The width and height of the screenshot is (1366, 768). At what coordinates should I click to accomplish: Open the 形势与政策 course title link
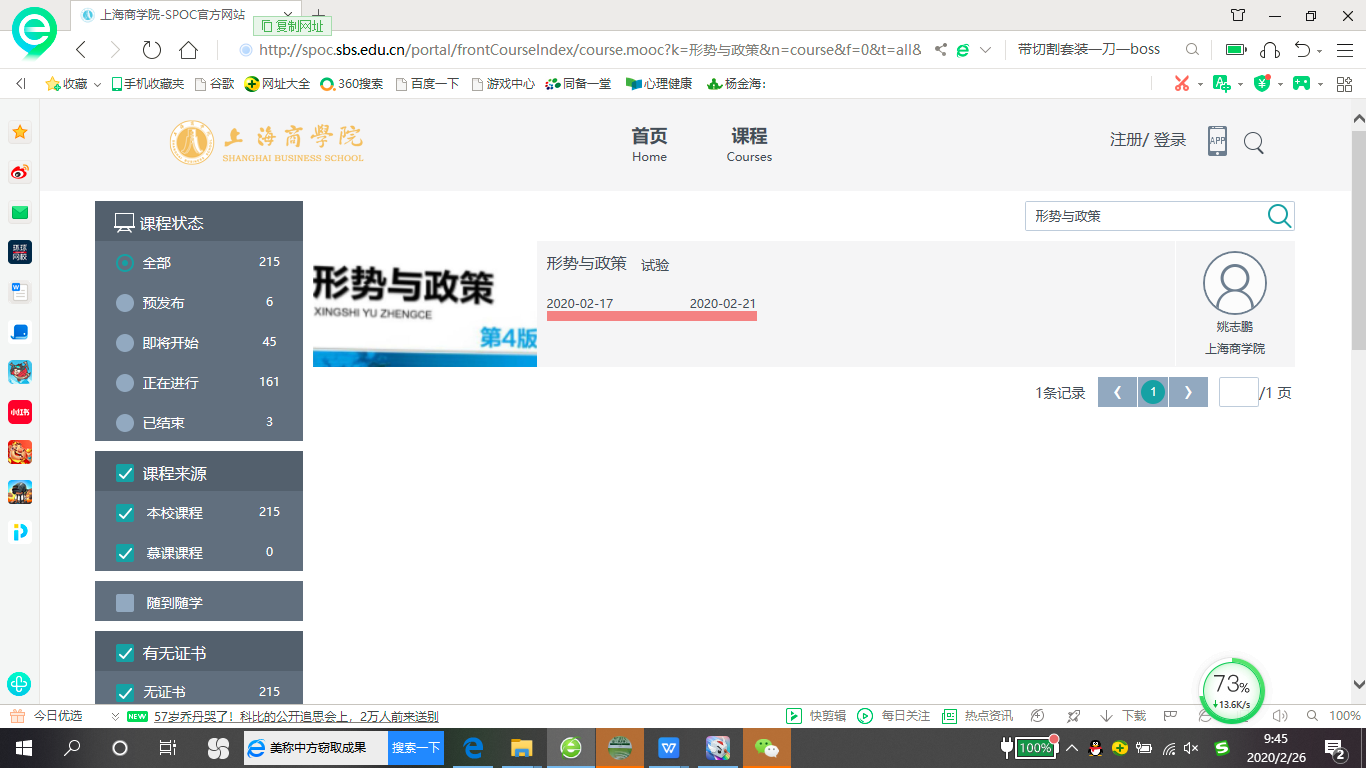click(586, 264)
